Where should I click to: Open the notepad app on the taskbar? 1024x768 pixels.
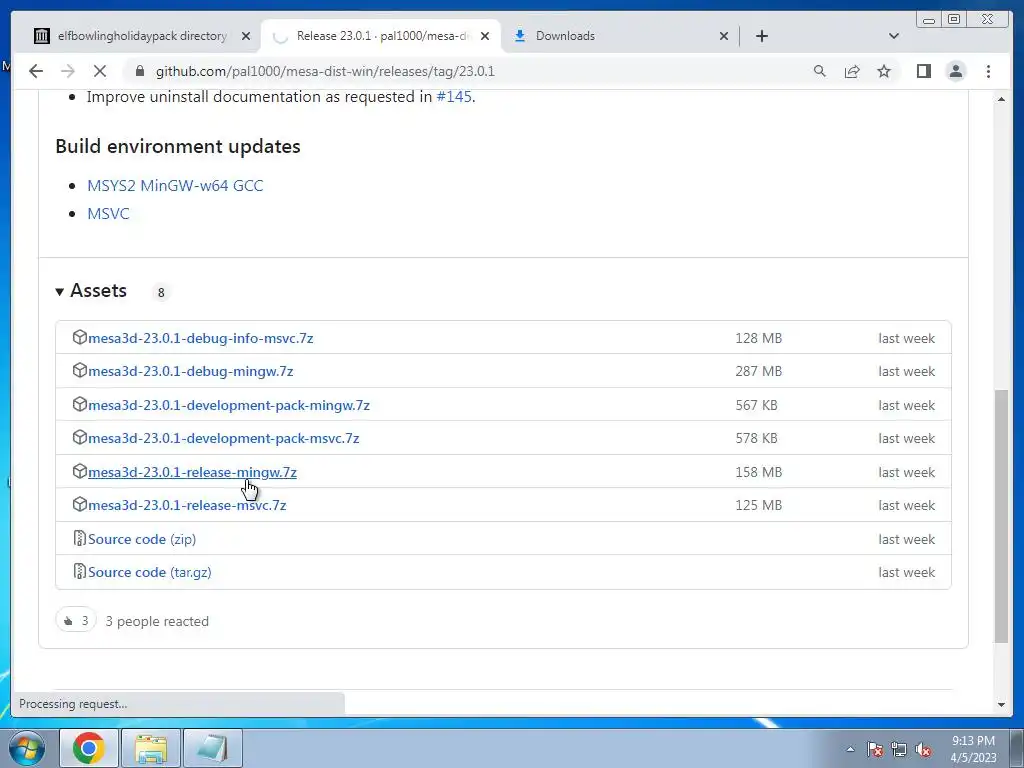pos(213,748)
